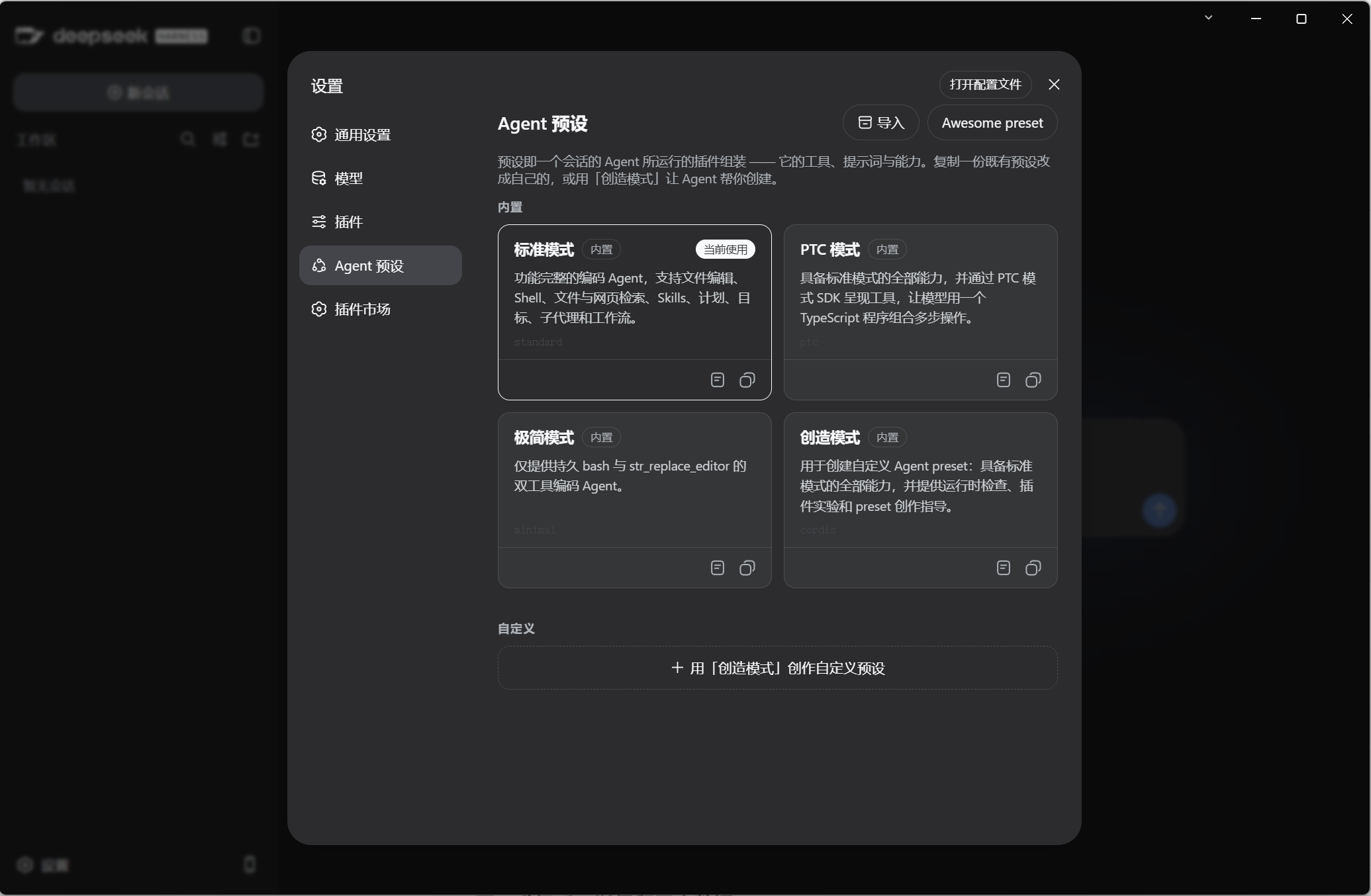Viewport: 1371px width, 896px height.
Task: Click the 标准模式 title text
Action: tap(544, 249)
